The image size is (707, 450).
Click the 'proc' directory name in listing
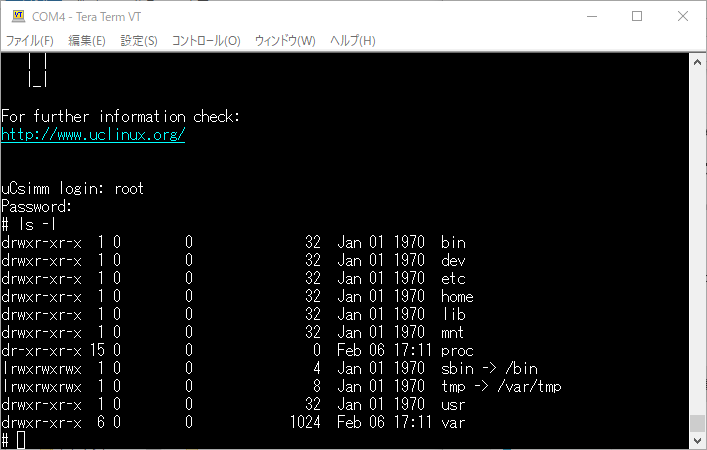pyautogui.click(x=457, y=350)
